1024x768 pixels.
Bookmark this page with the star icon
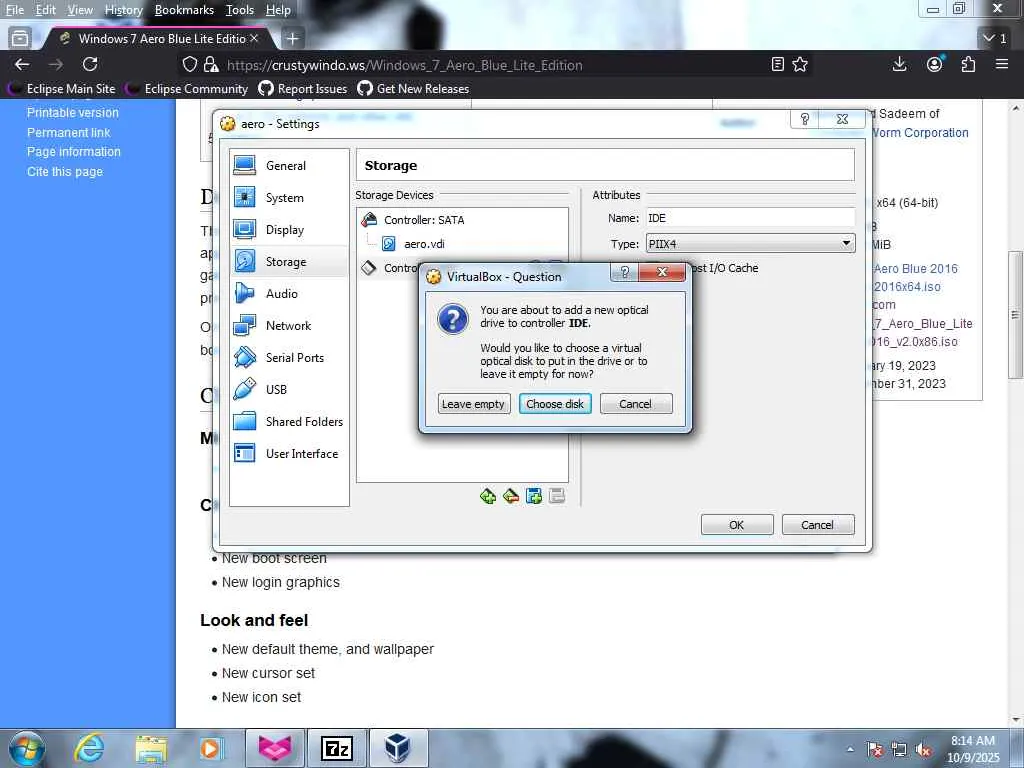coord(800,65)
